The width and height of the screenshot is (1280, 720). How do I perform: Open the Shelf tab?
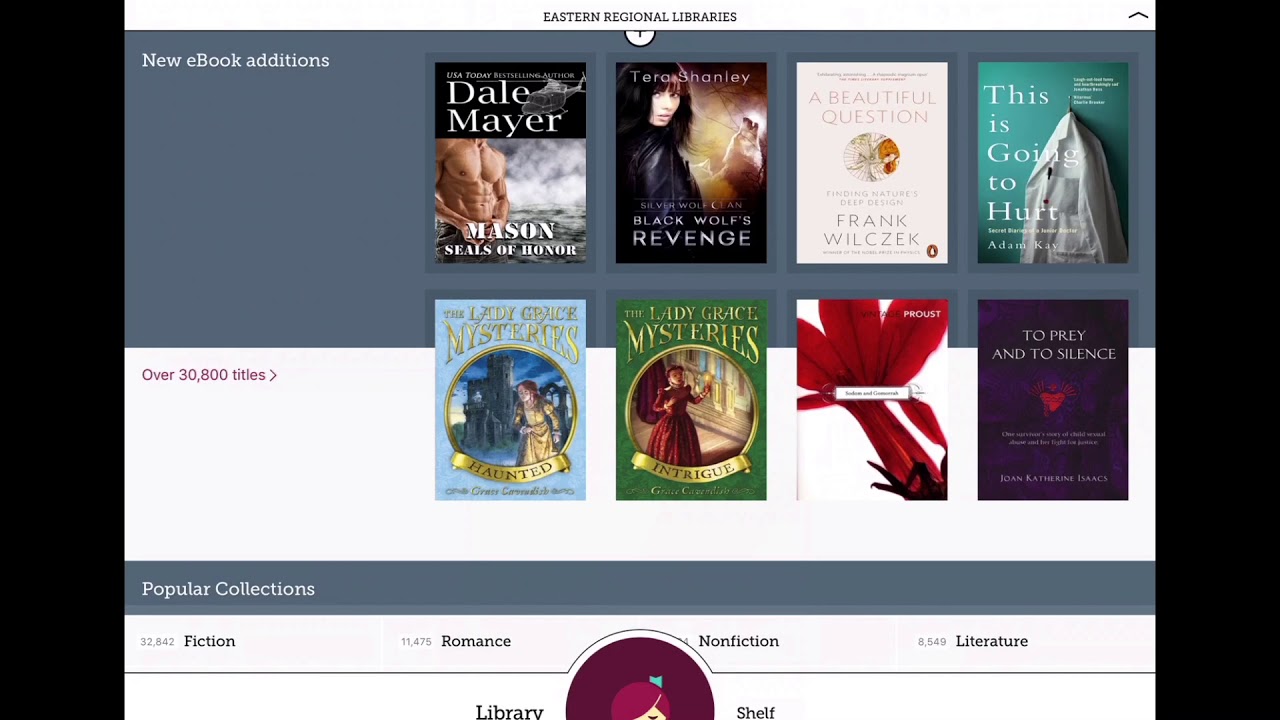(x=755, y=712)
